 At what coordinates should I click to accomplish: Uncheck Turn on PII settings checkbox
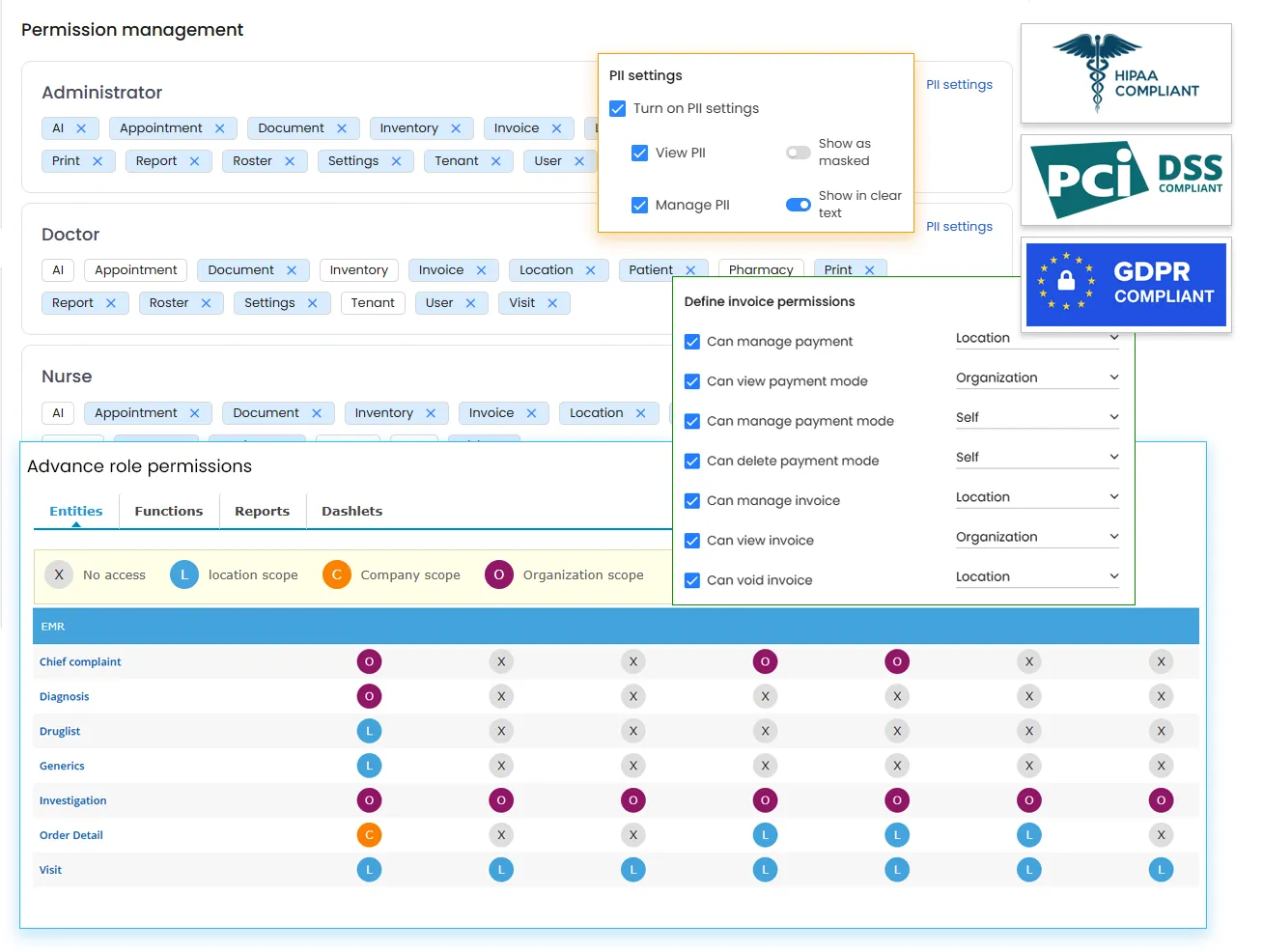pyautogui.click(x=618, y=109)
